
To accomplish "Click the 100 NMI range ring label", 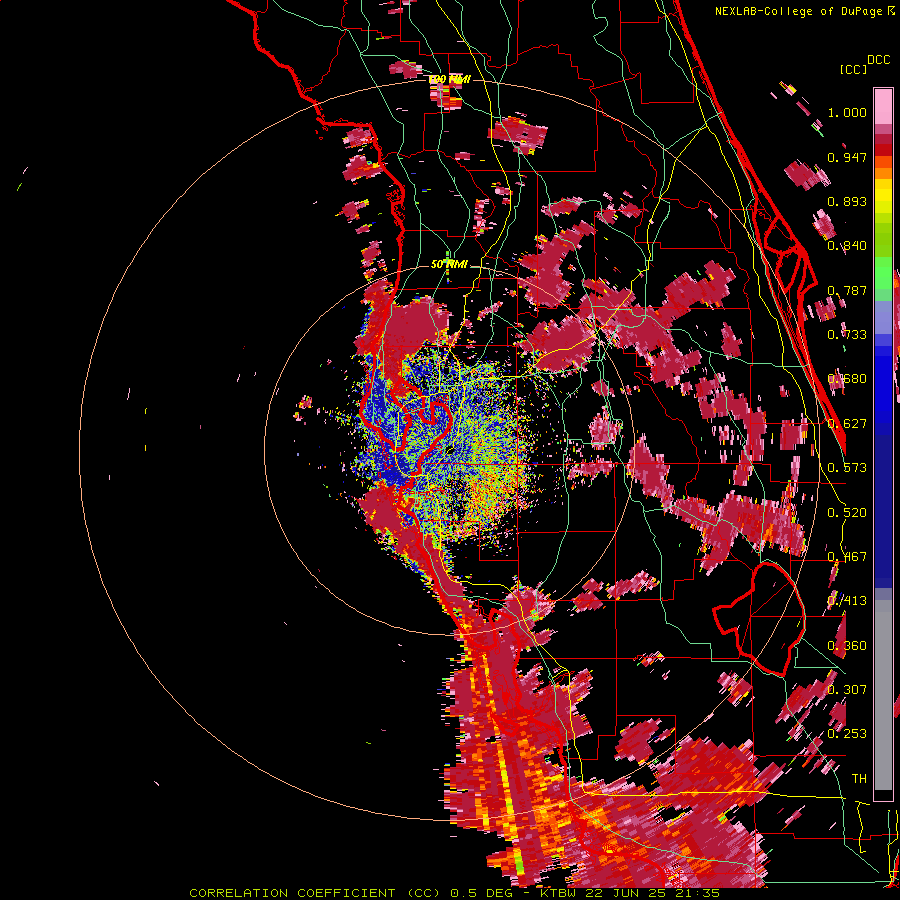I will (449, 79).
